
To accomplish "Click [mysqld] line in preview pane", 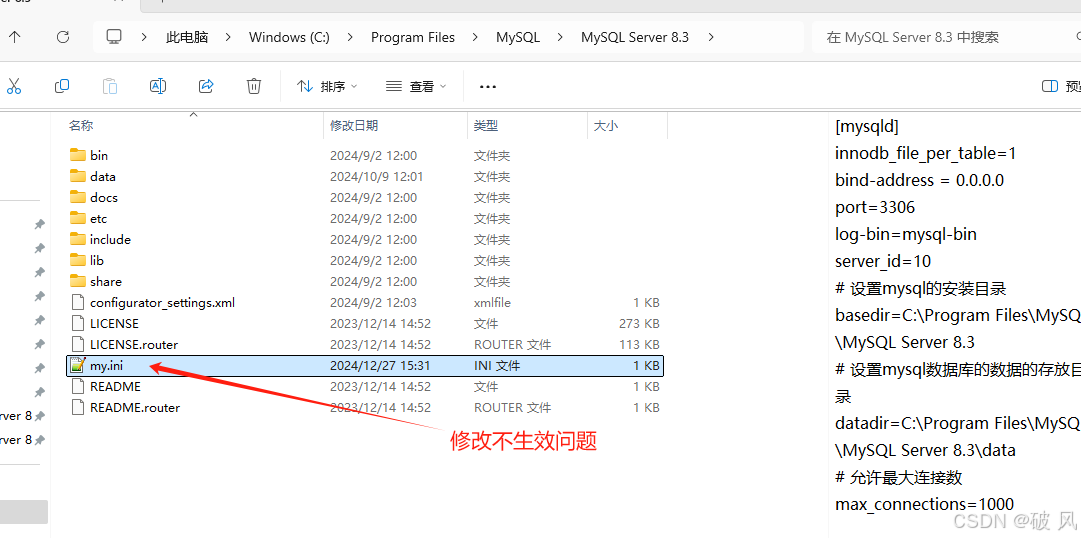I will tap(867, 127).
